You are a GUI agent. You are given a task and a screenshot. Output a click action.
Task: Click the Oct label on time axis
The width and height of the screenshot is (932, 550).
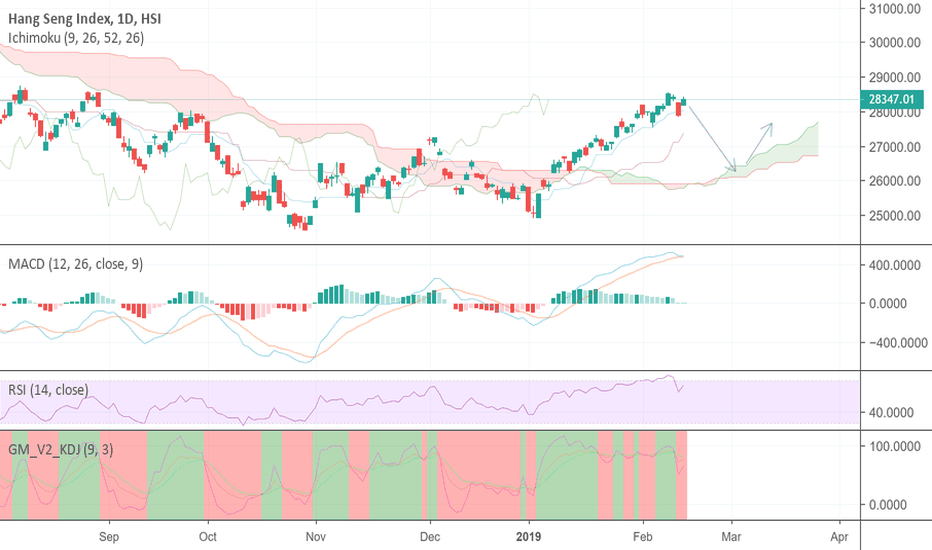(207, 537)
